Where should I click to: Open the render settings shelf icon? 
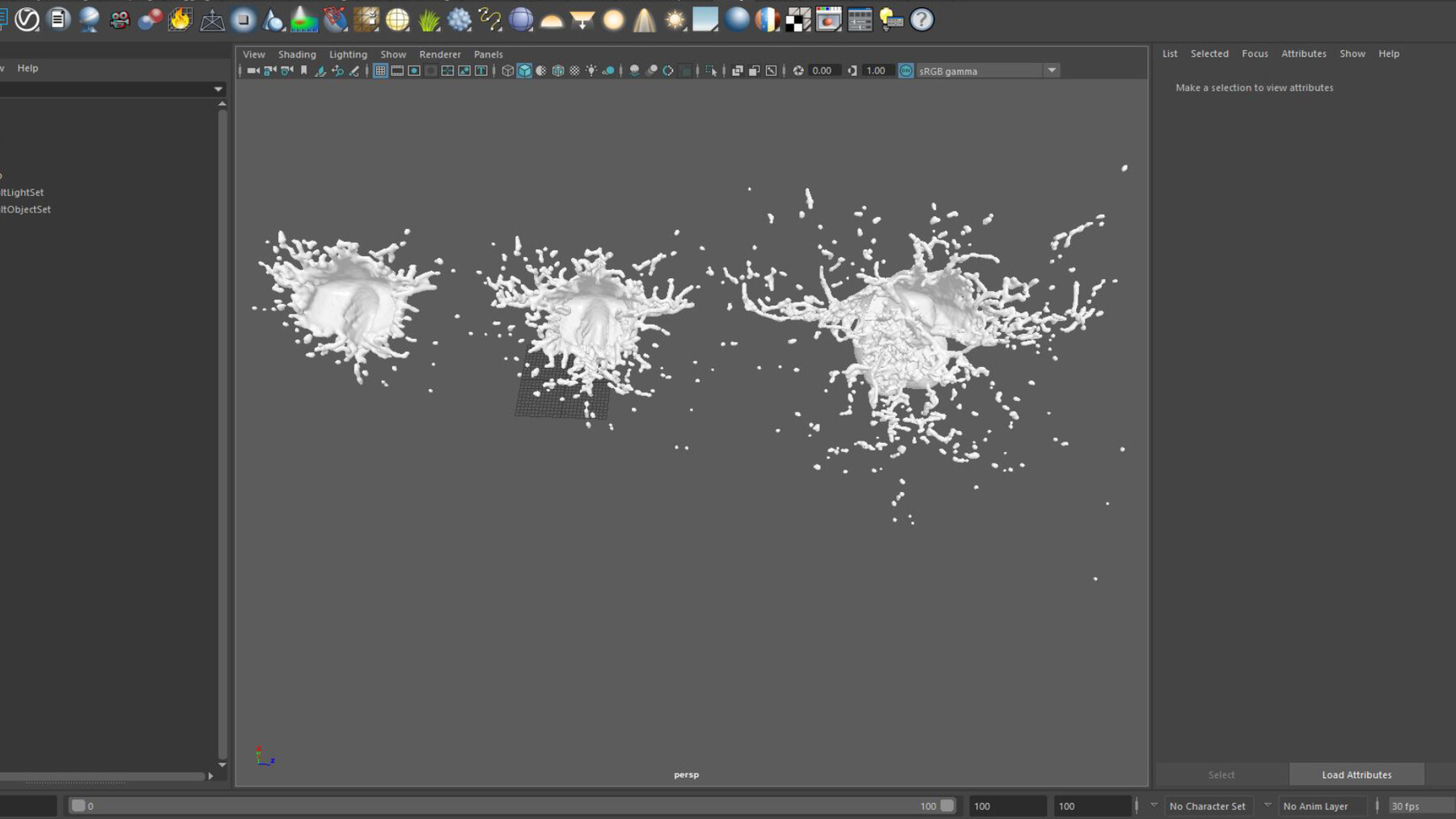860,19
